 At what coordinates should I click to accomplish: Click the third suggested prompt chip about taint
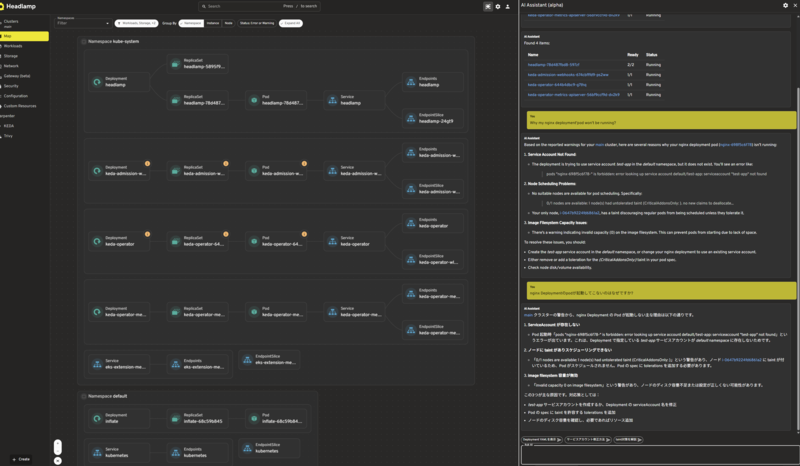pyautogui.click(x=628, y=439)
